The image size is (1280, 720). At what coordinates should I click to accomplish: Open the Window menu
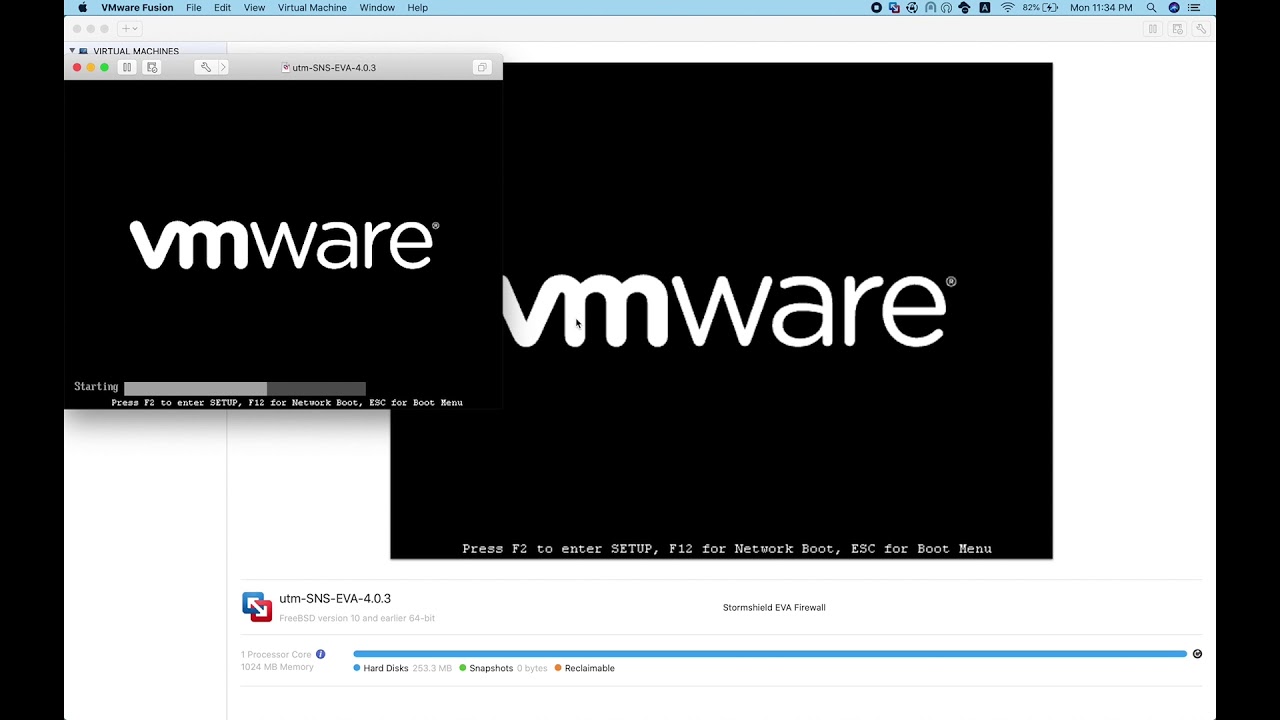(377, 8)
